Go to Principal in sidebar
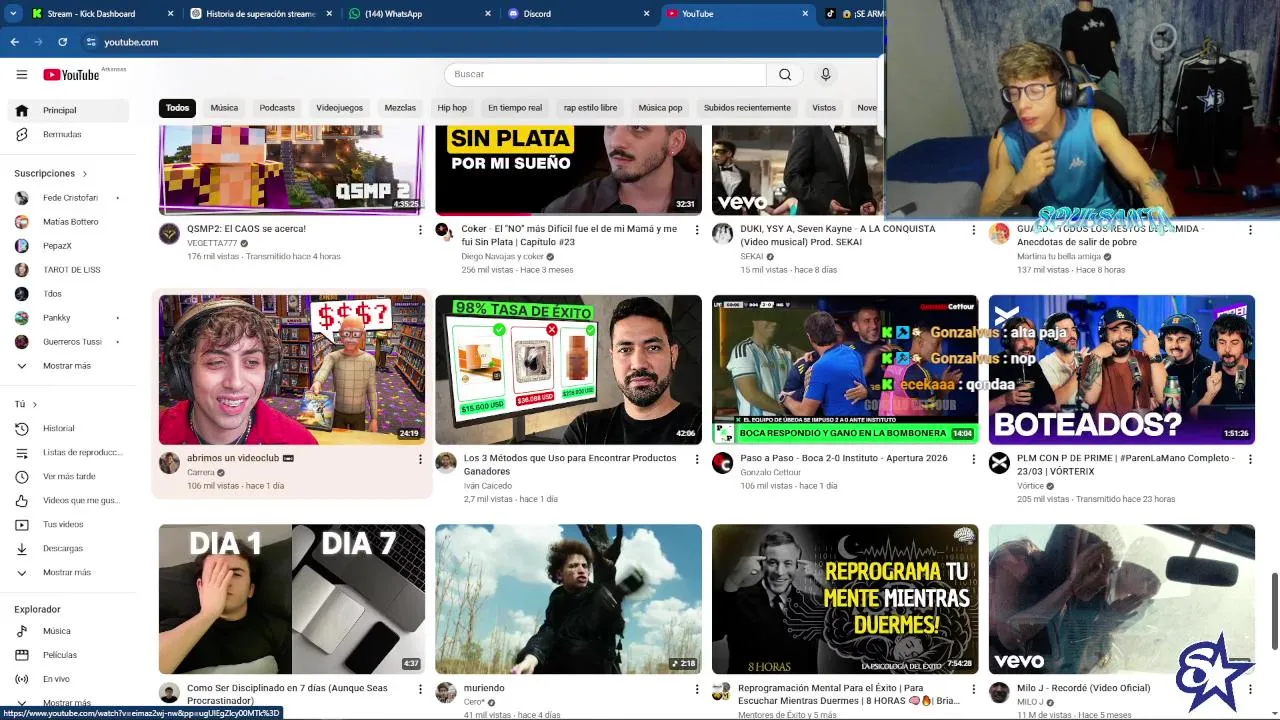This screenshot has height=720, width=1280. click(x=70, y=110)
